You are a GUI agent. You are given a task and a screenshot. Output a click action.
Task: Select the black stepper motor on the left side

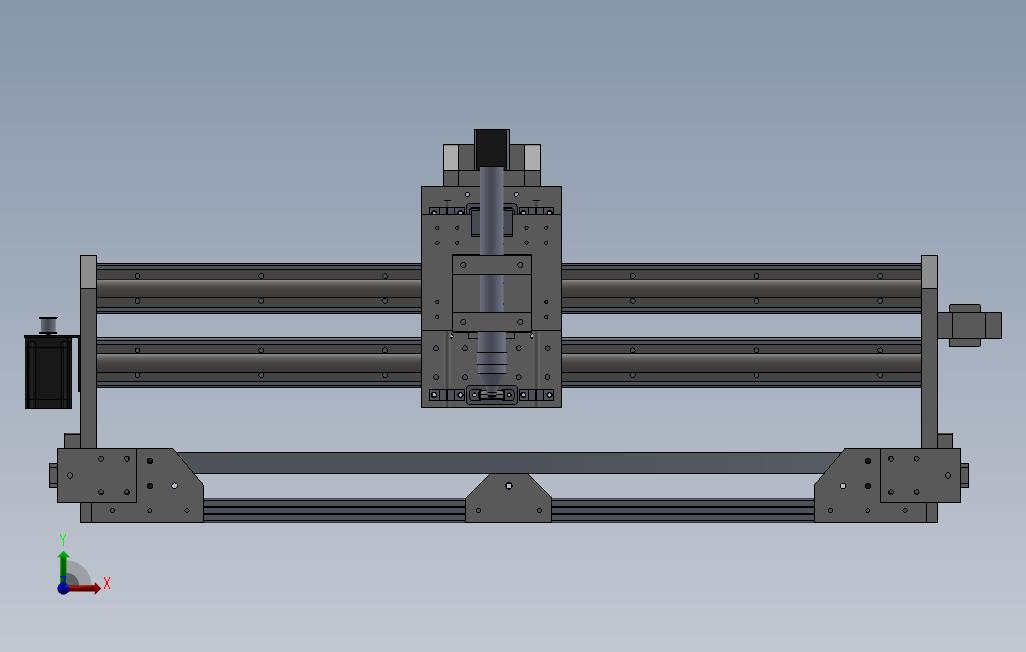point(48,372)
